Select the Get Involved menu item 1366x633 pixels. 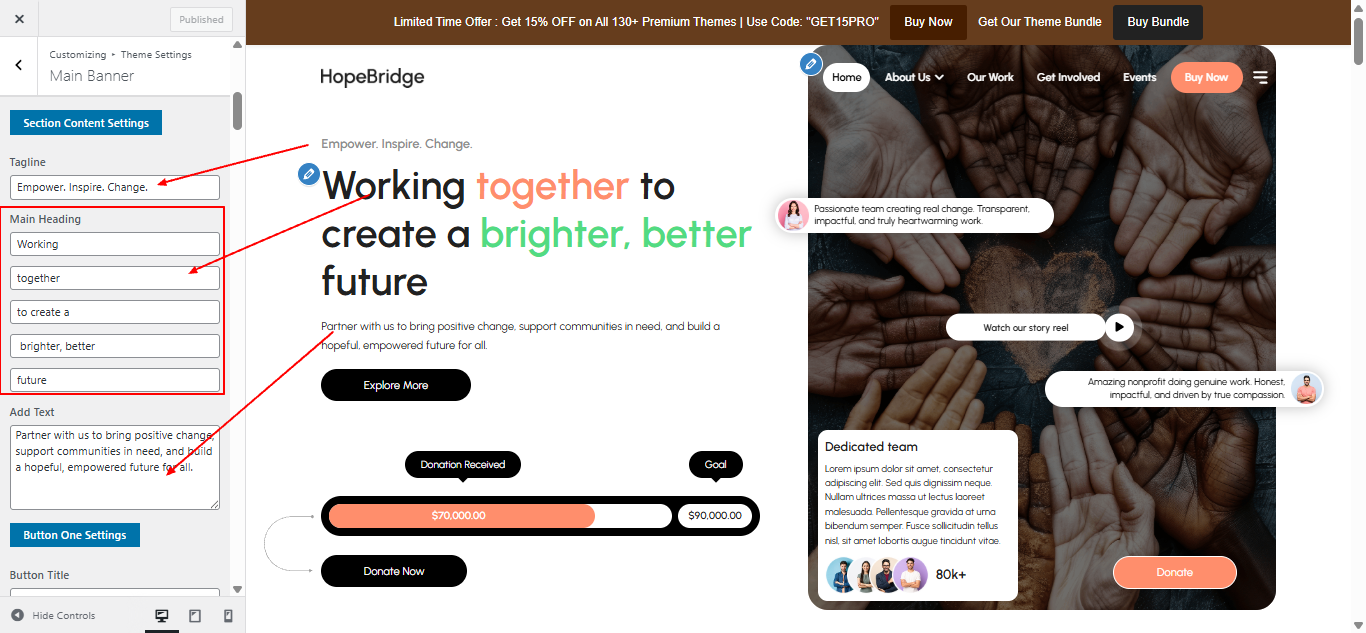coord(1068,77)
